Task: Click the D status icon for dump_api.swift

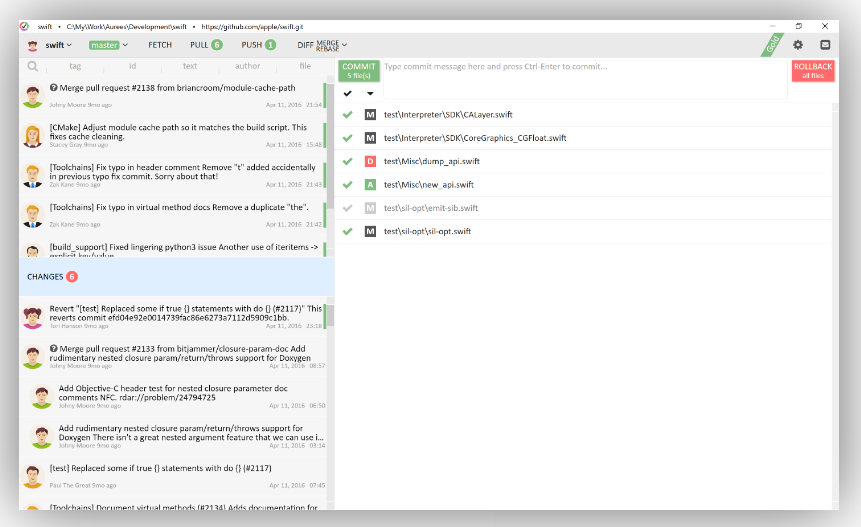Action: (370, 161)
